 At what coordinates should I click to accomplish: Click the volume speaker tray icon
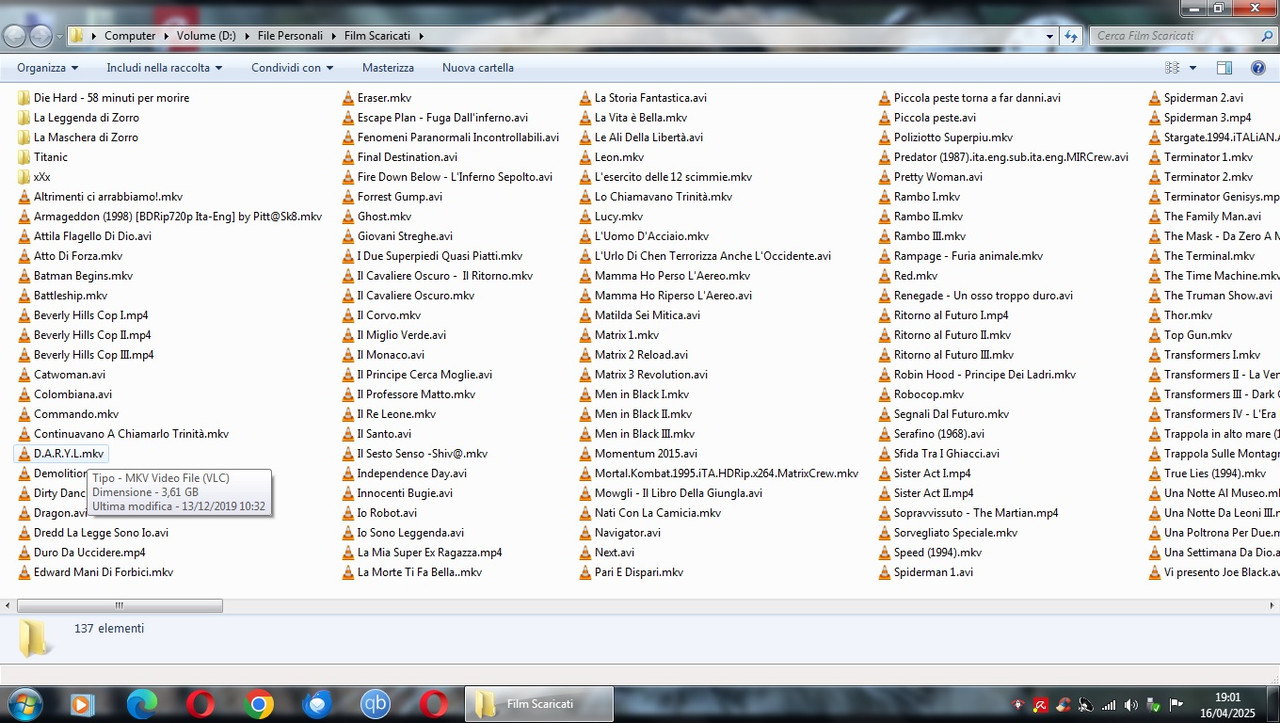(1130, 705)
